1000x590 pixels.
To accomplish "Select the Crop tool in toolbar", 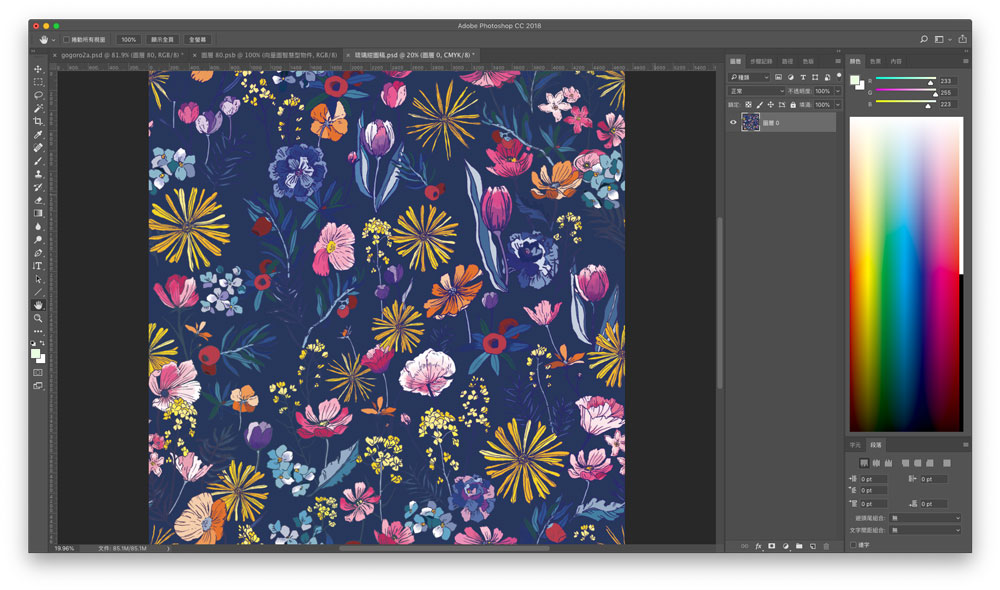I will coord(38,121).
